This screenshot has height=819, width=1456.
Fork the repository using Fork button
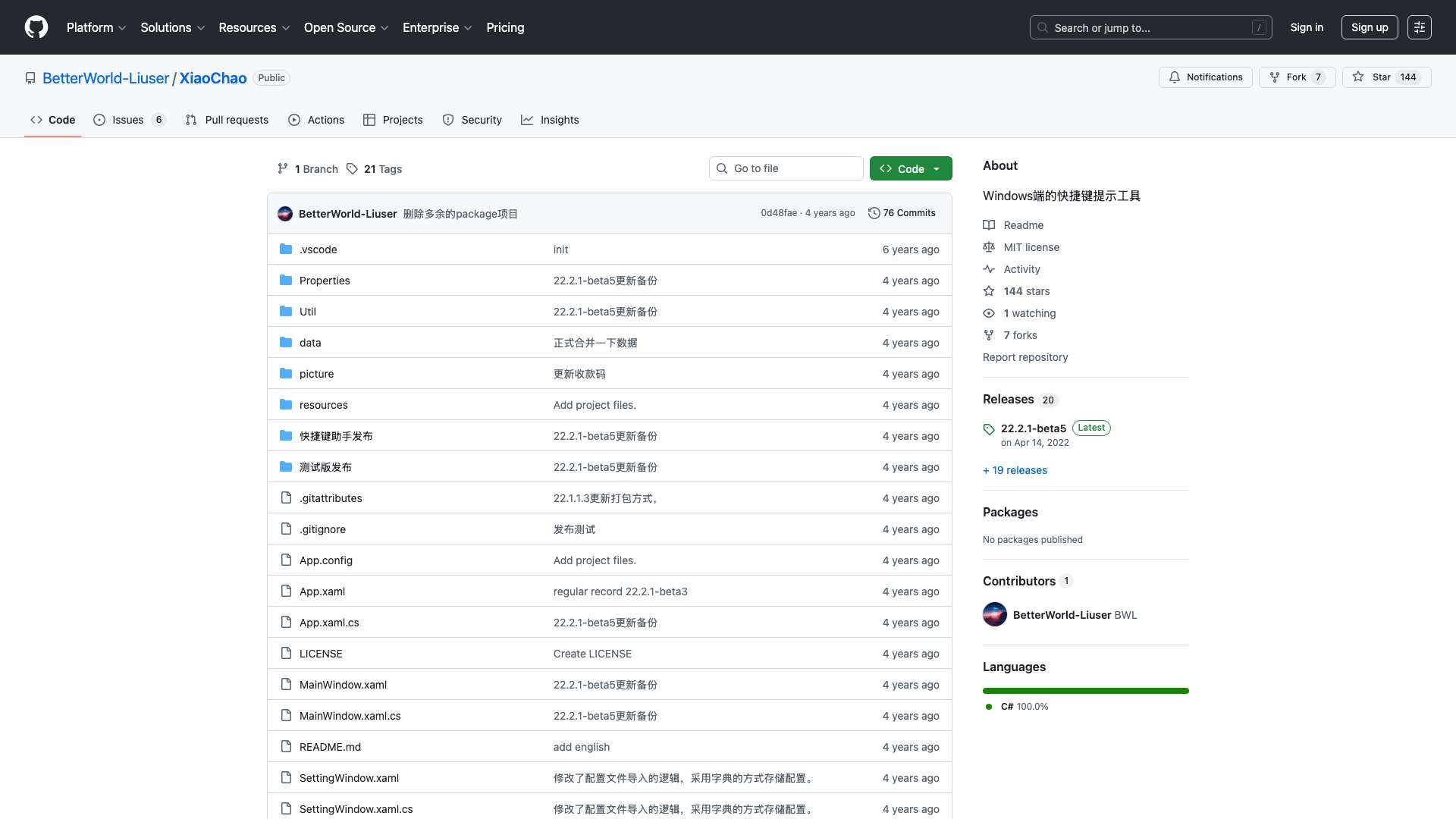coord(1297,77)
